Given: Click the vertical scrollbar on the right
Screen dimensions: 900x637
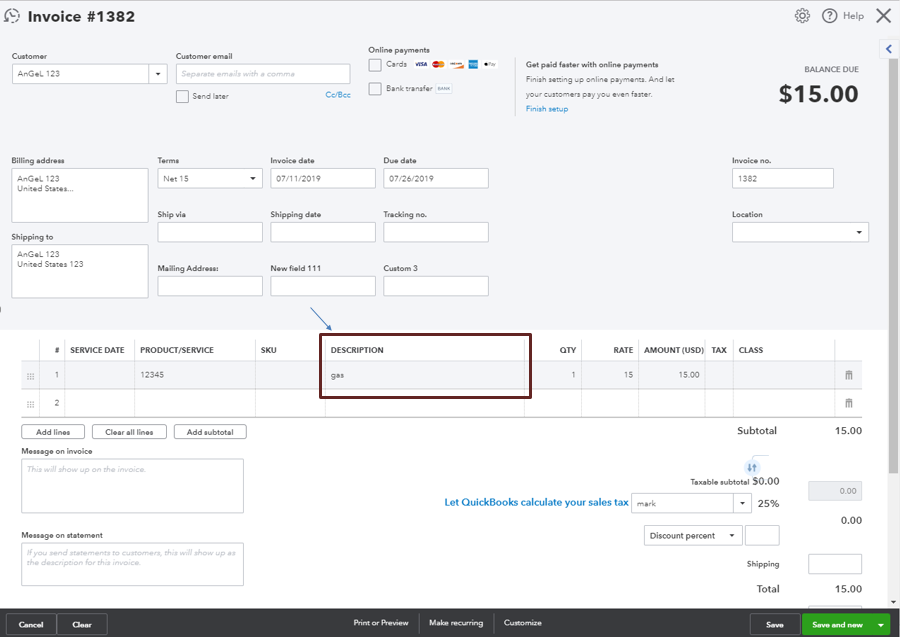Looking at the screenshot, I should pos(893,264).
